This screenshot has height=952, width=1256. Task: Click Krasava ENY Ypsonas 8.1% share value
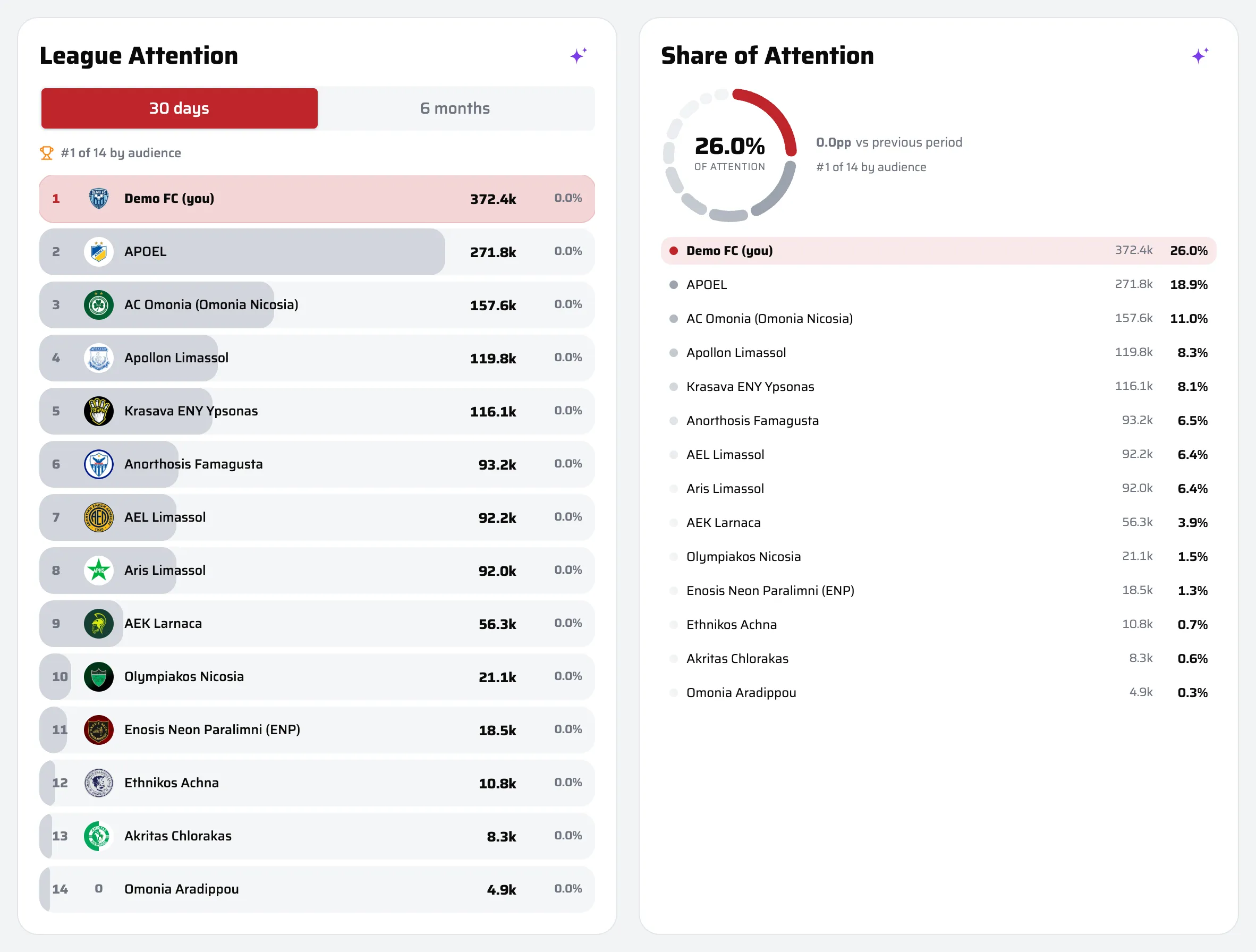click(1192, 387)
